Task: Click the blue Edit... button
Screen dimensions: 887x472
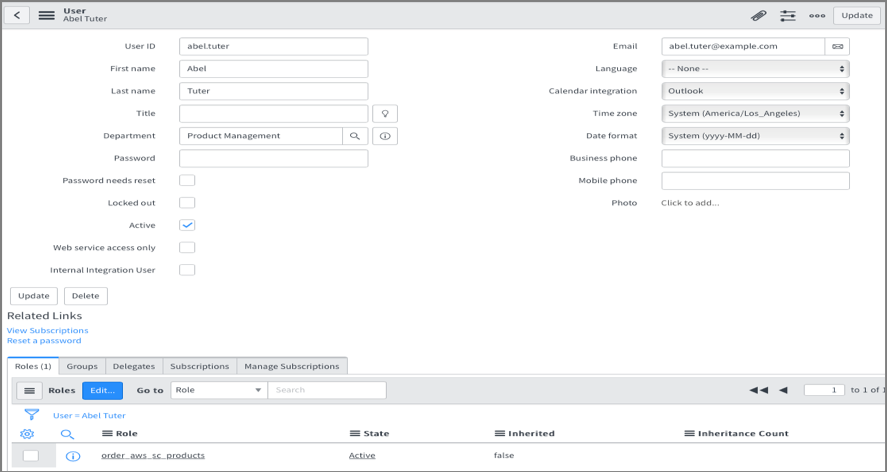Action: (x=102, y=391)
